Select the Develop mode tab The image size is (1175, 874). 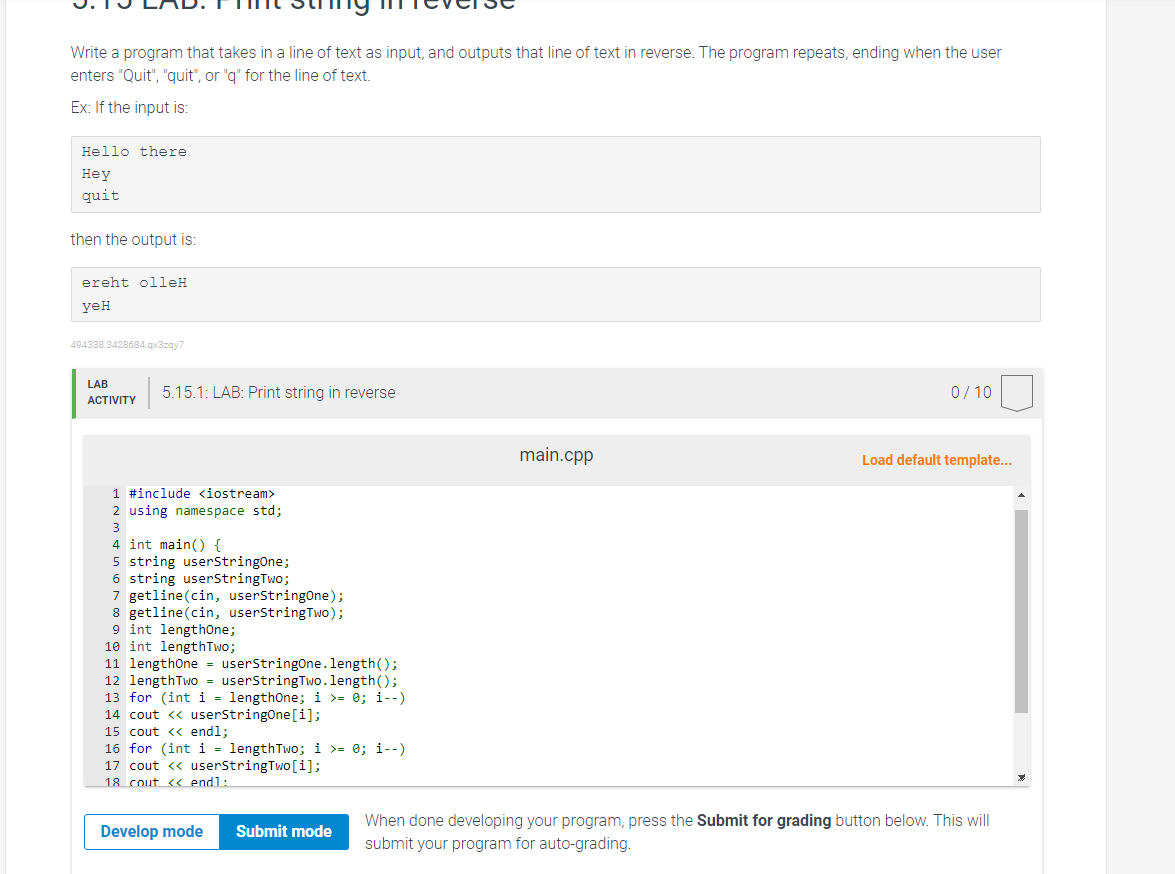point(151,831)
